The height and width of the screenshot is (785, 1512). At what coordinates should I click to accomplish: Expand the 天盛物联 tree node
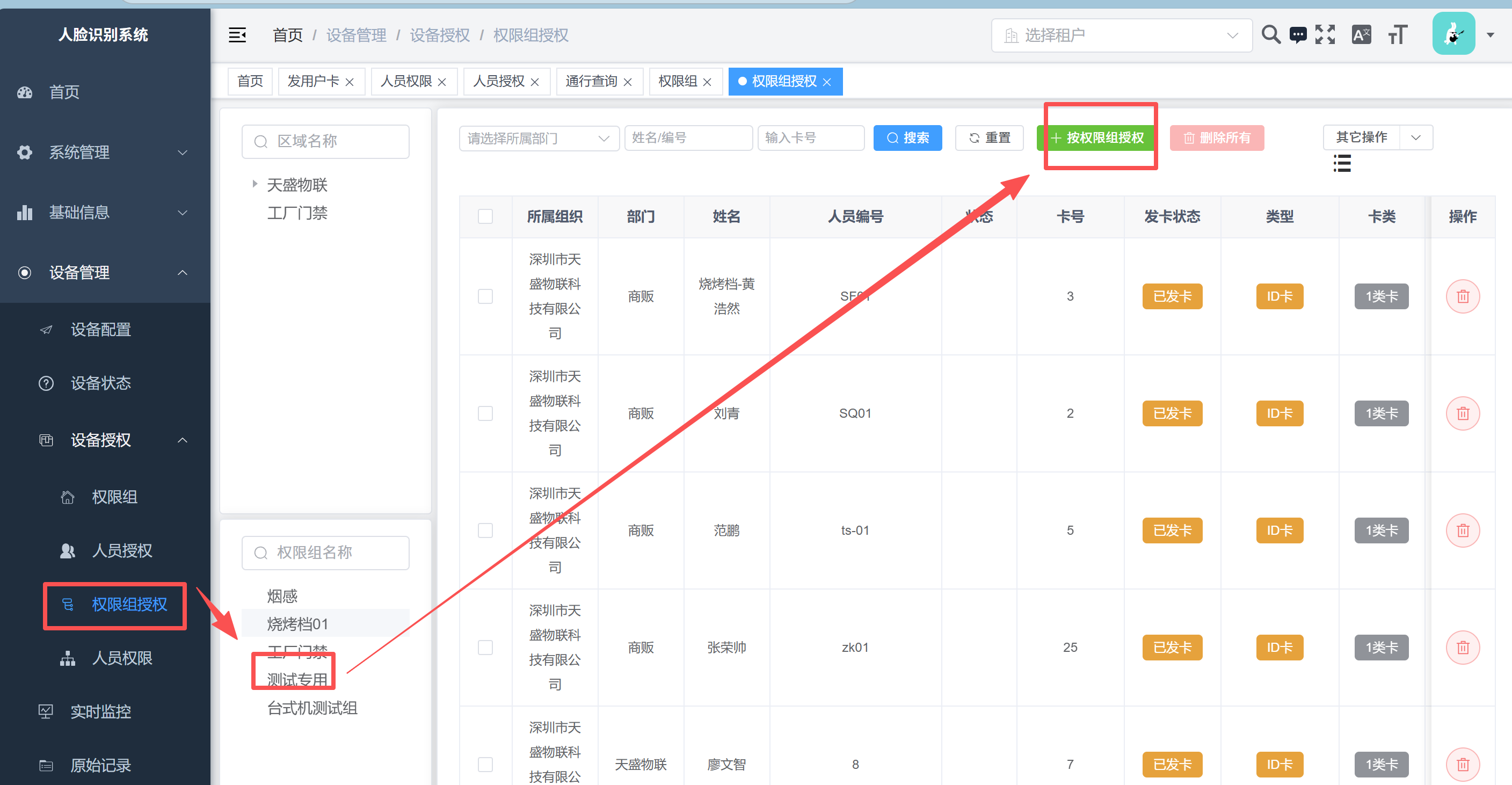[255, 184]
